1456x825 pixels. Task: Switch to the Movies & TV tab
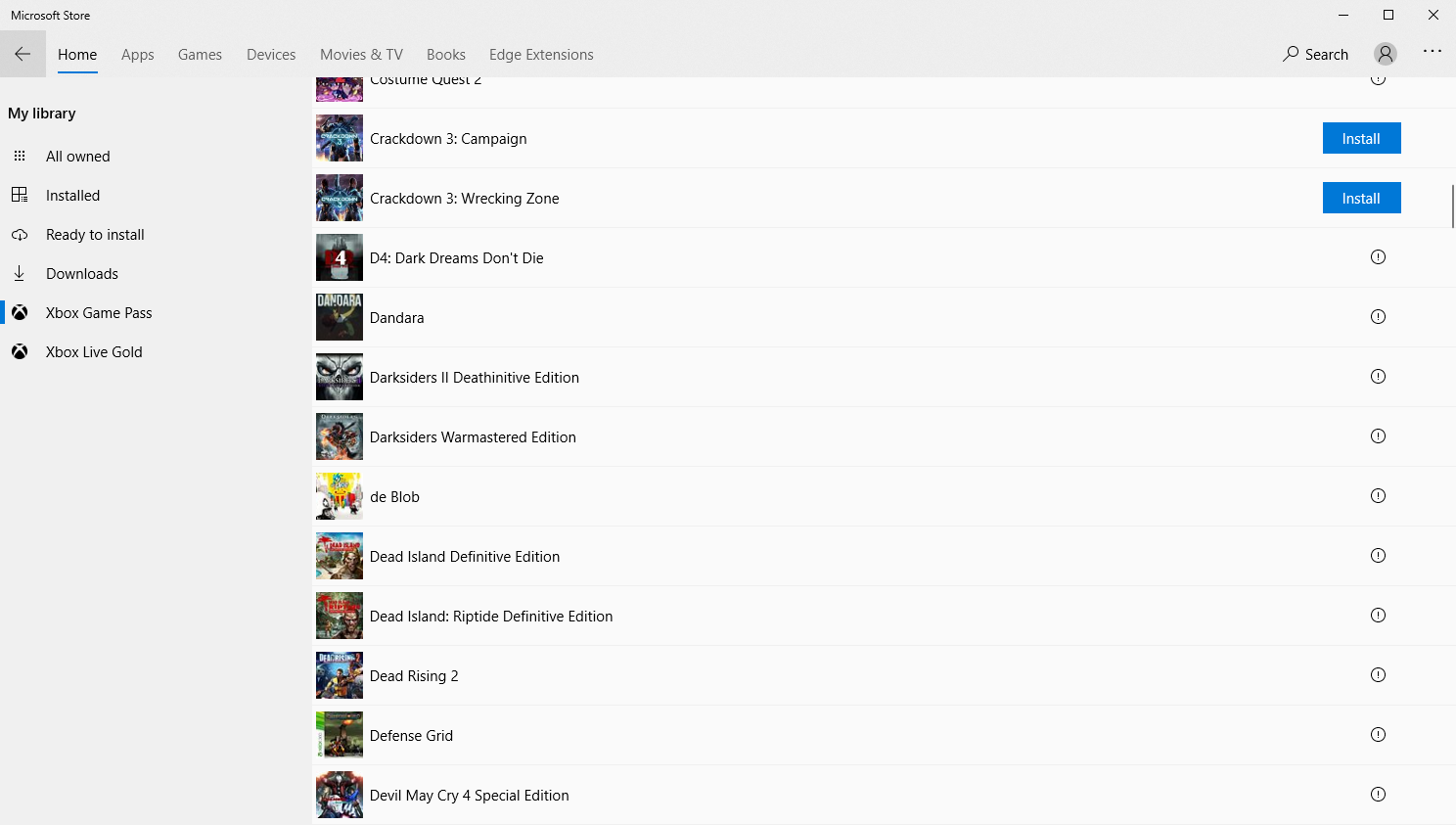click(x=361, y=55)
